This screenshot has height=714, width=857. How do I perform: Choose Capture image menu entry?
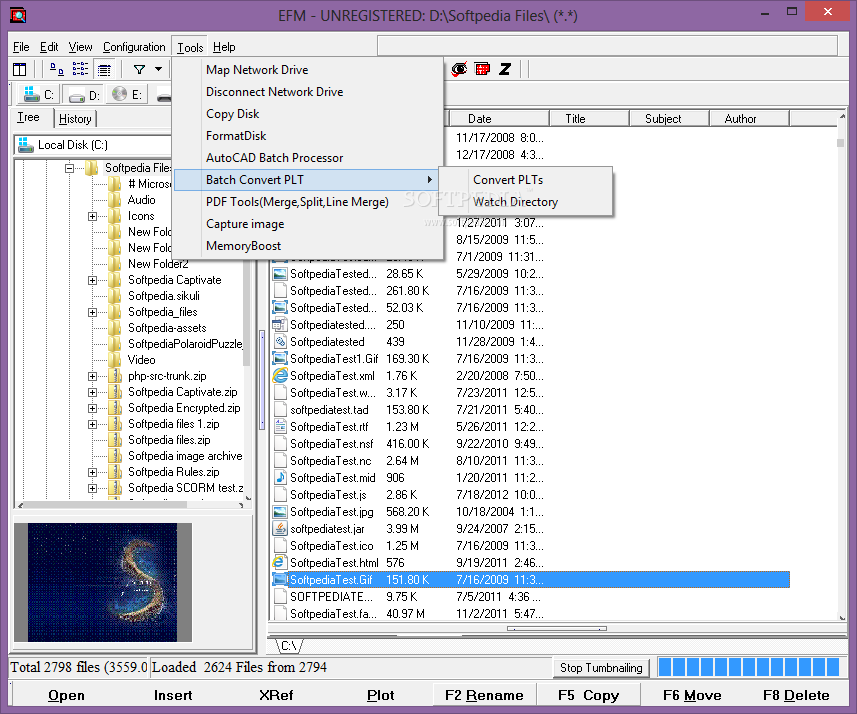[307, 224]
